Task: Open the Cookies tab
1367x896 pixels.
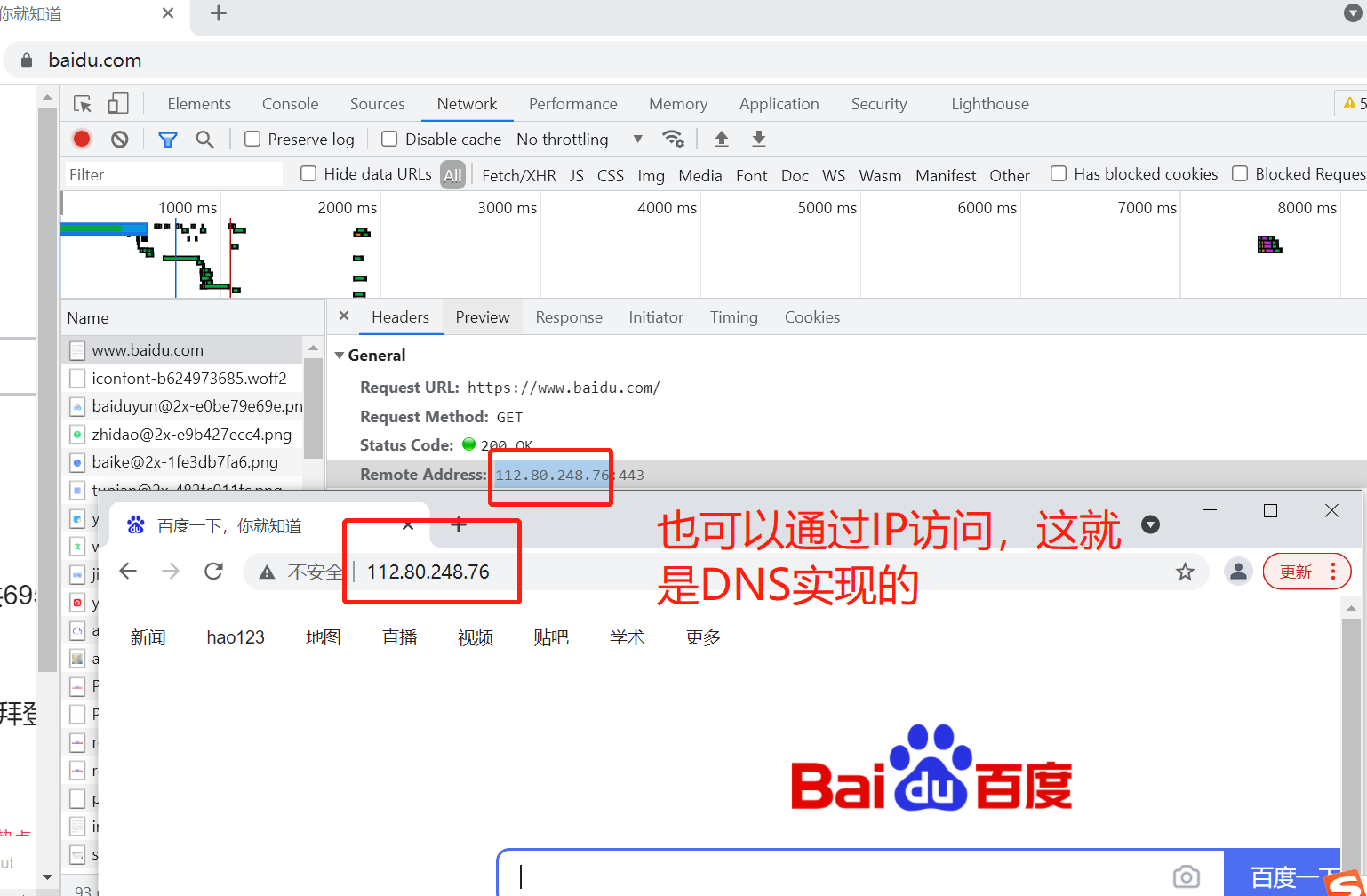Action: pyautogui.click(x=812, y=317)
